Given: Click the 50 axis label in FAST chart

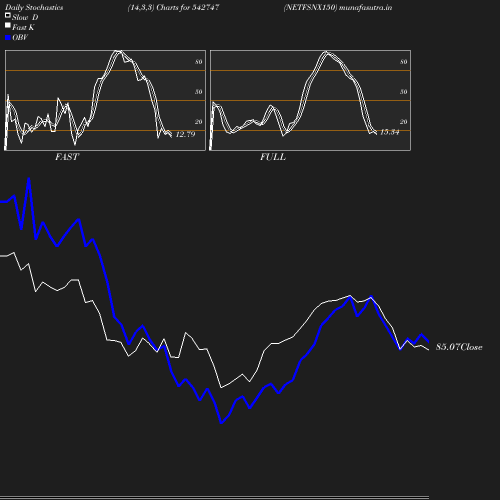Looking at the screenshot, I should click(199, 92).
